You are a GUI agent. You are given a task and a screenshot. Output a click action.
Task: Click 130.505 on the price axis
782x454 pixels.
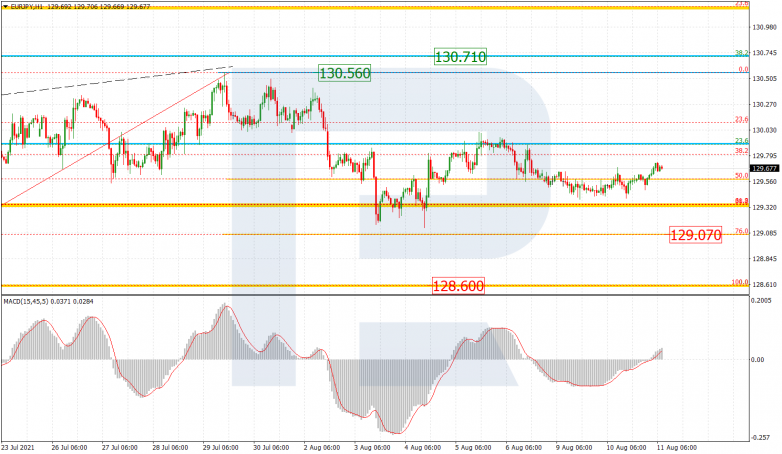764,79
